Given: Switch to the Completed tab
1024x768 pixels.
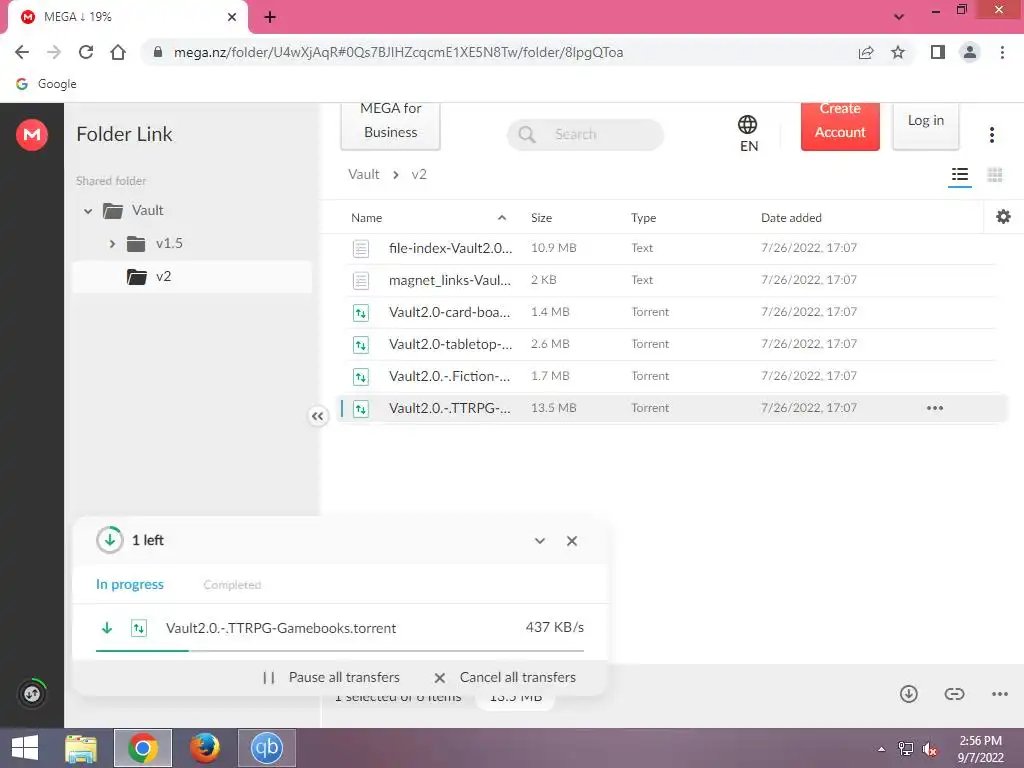Looking at the screenshot, I should point(232,585).
